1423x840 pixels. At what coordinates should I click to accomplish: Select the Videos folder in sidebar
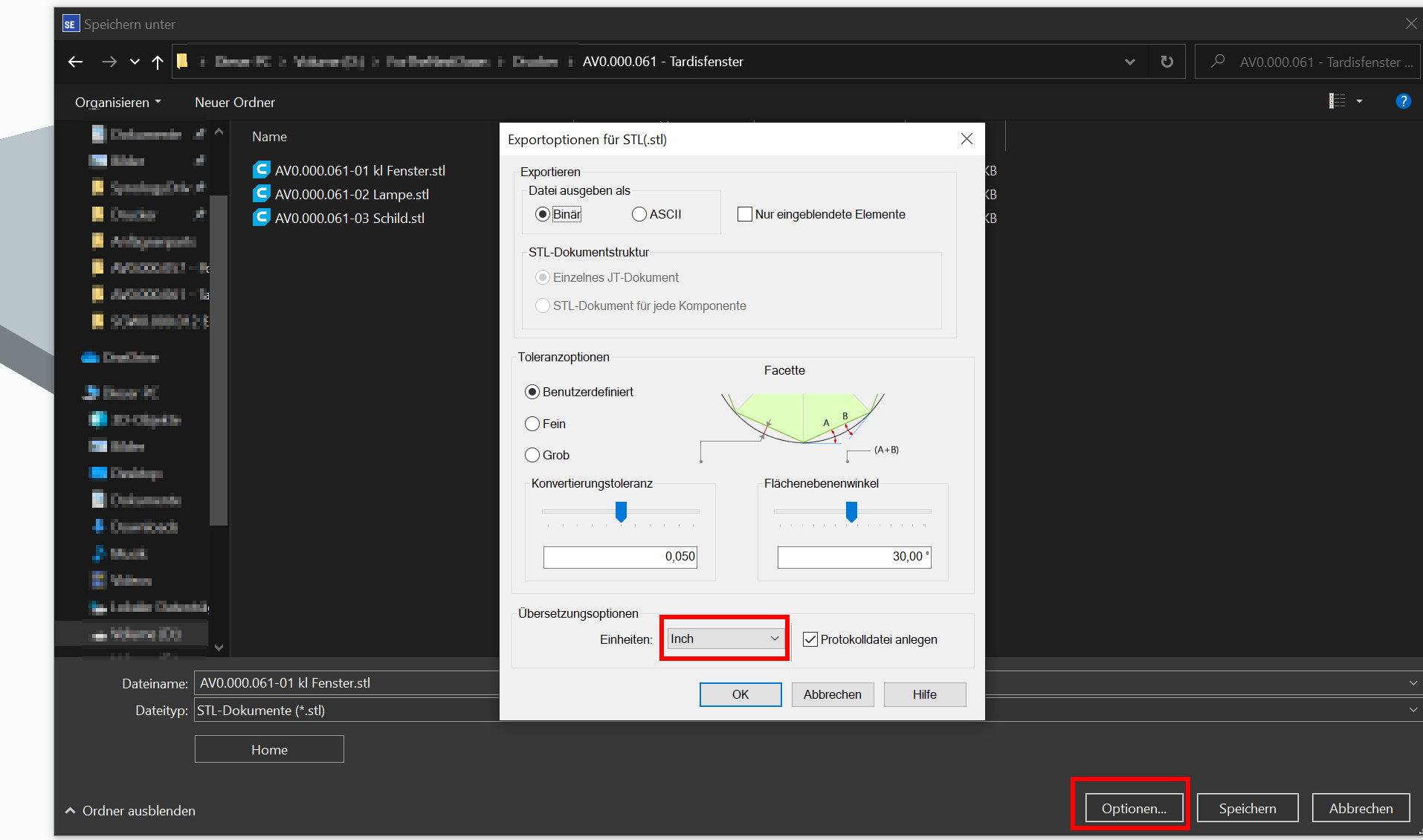pos(121,580)
